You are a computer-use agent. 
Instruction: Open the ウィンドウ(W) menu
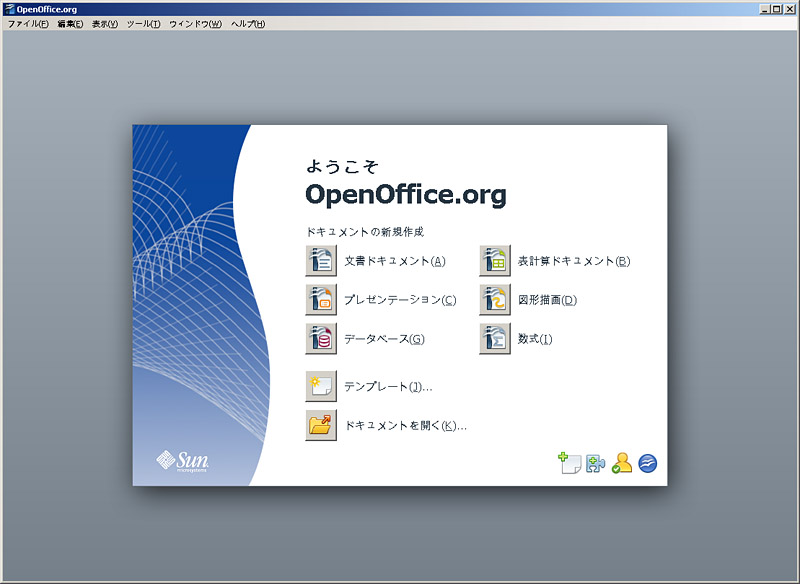pos(195,24)
